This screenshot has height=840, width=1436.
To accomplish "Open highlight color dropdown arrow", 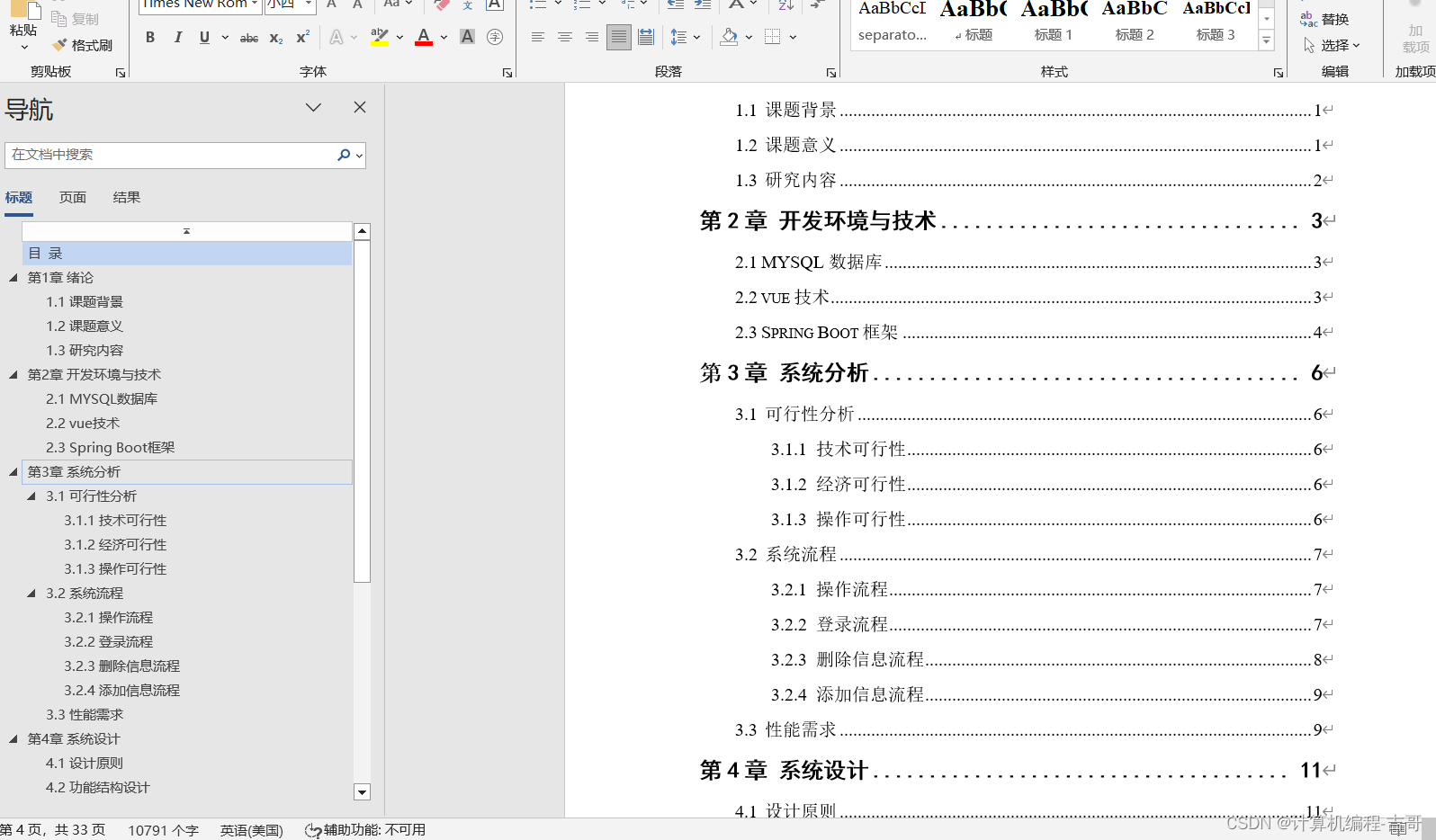I will point(399,37).
